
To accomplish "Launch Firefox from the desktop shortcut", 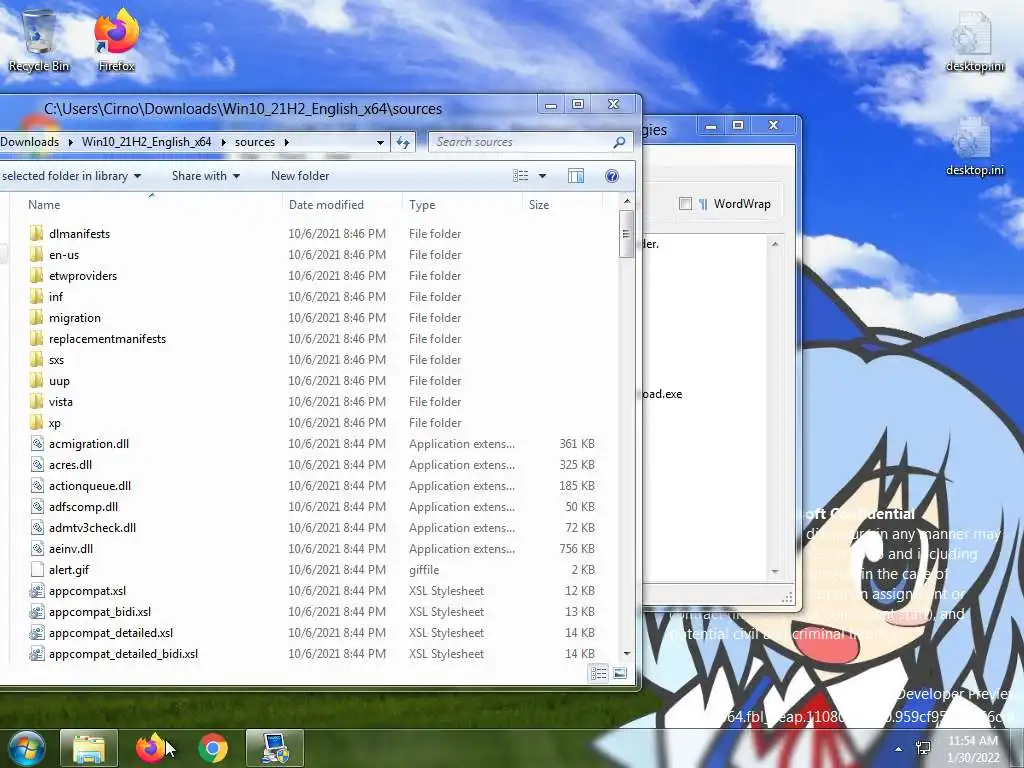I will (116, 39).
